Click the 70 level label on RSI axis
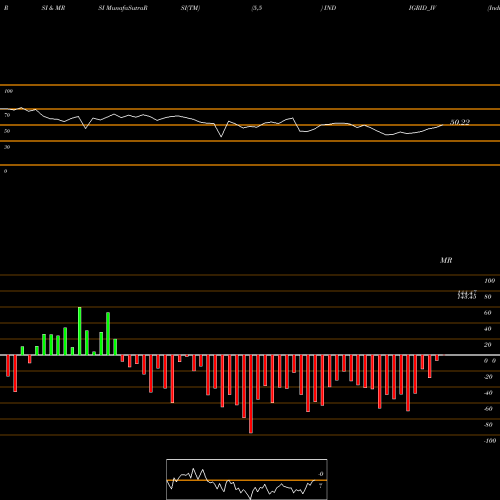Image resolution: width=500 pixels, height=500 pixels. (7, 115)
